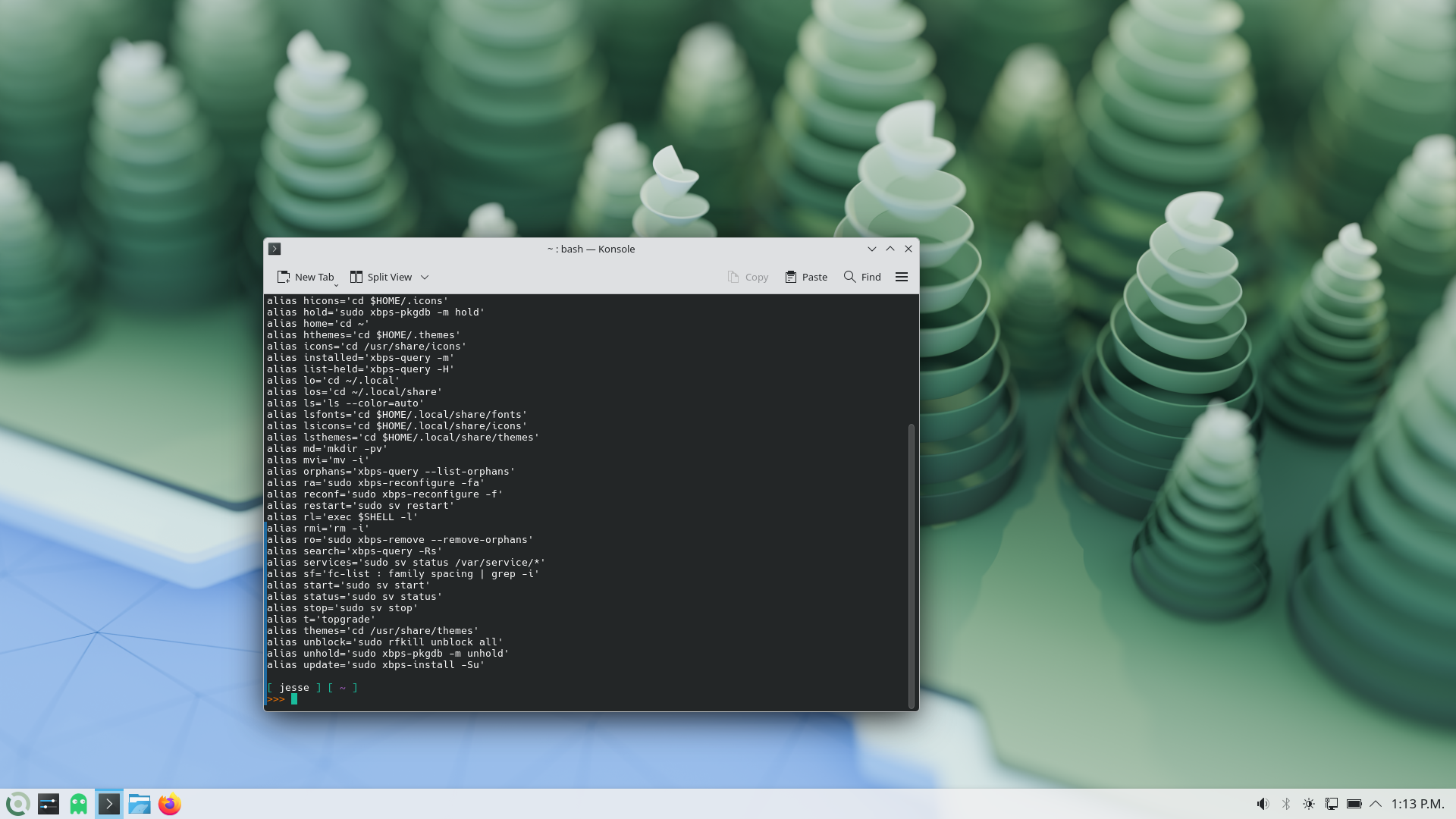Expand the Split View dropdown chevron
Viewport: 1456px width, 819px height.
point(425,278)
